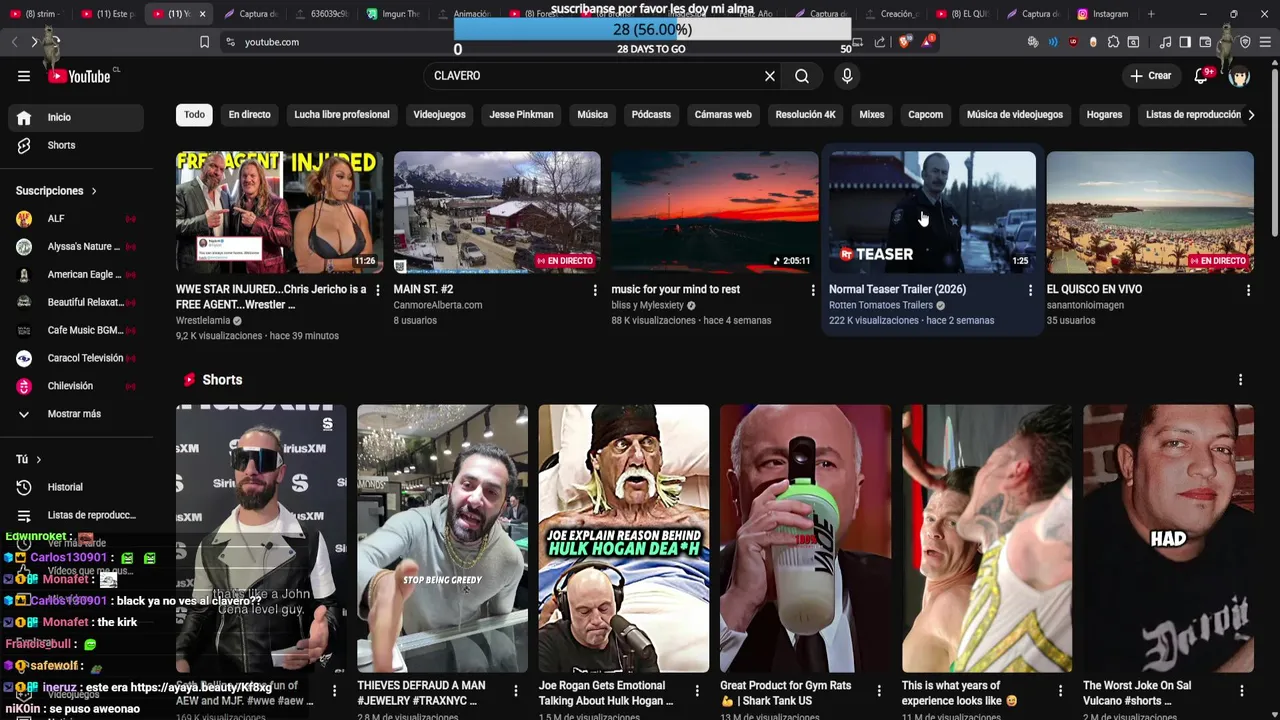
Task: Open options for Normal Teaser Trailer video
Action: tap(1030, 290)
